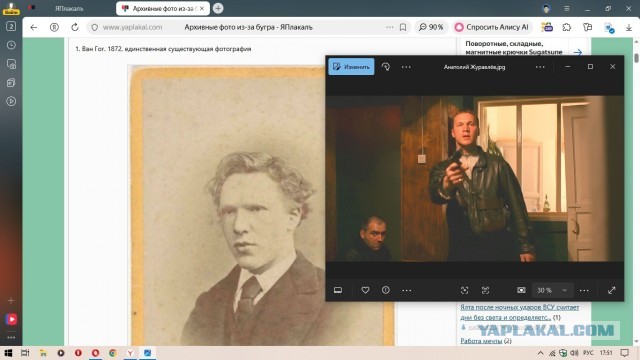The image size is (640, 360).
Task: Switch input language via РУС indicator
Action: pos(588,353)
